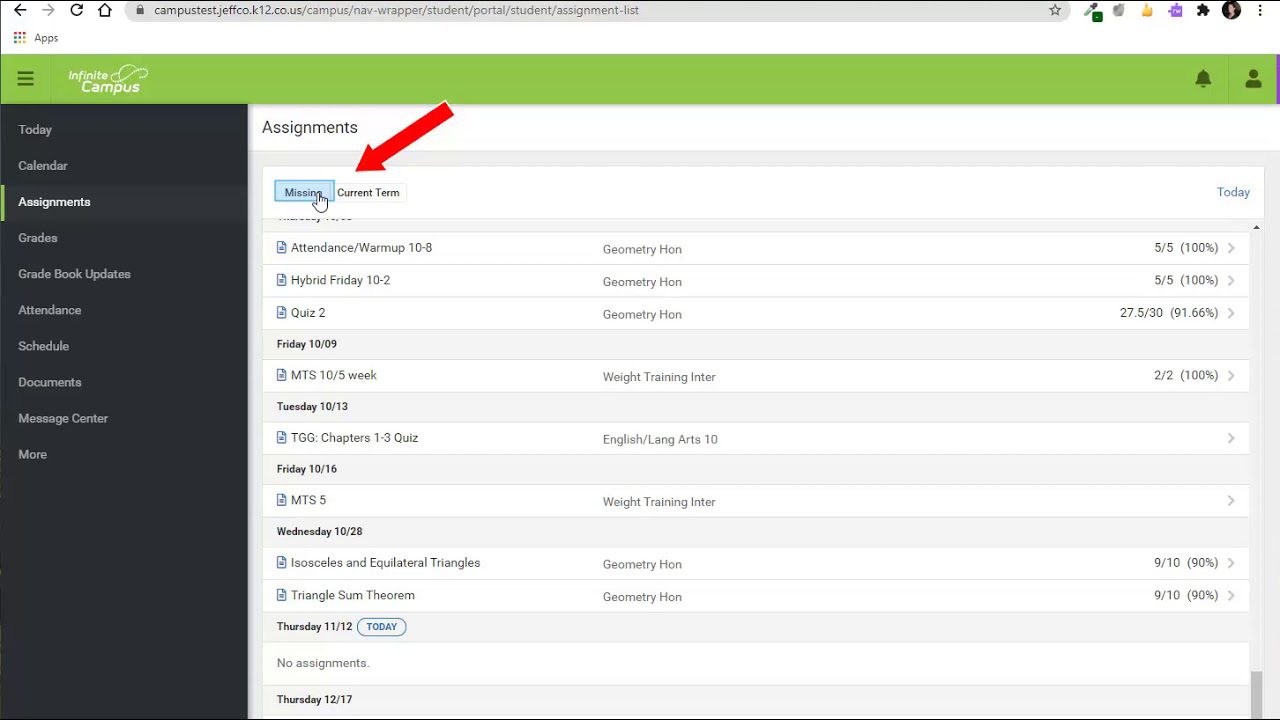
Task: Click the 27.5/30 (91.66%) score
Action: pyautogui.click(x=1169, y=313)
